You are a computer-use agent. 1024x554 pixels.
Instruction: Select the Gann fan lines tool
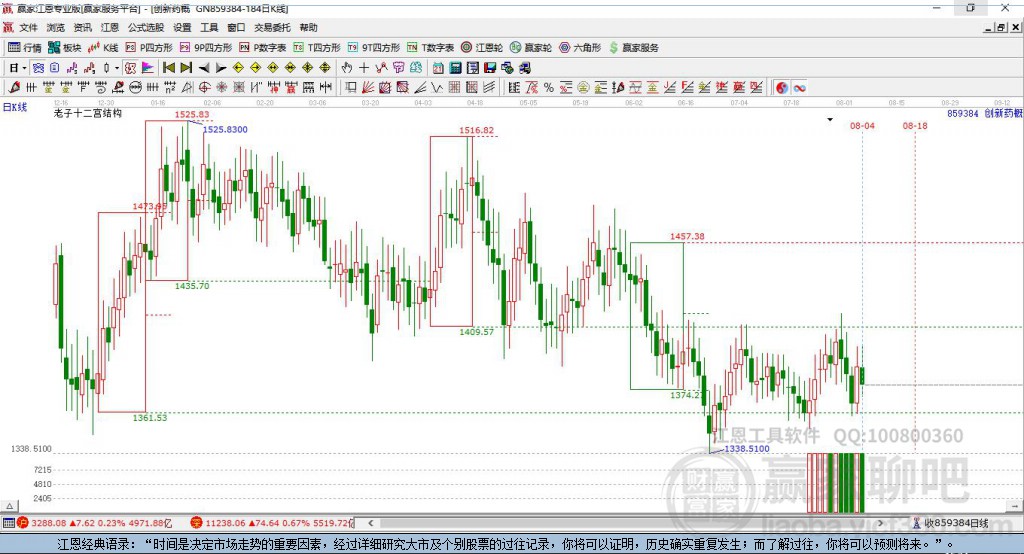(x=368, y=88)
